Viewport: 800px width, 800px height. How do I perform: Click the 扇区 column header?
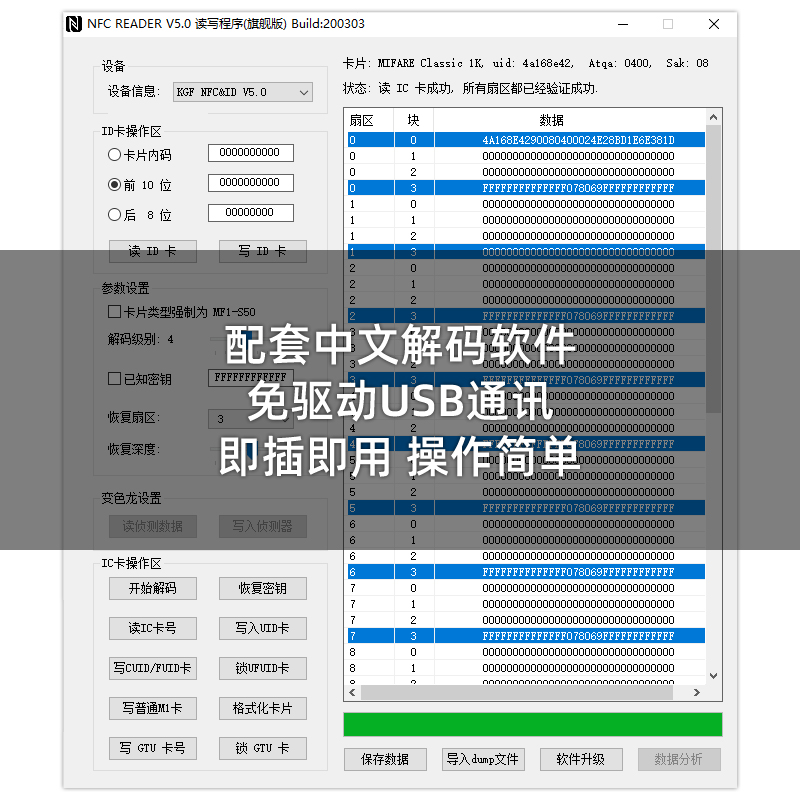(x=369, y=120)
